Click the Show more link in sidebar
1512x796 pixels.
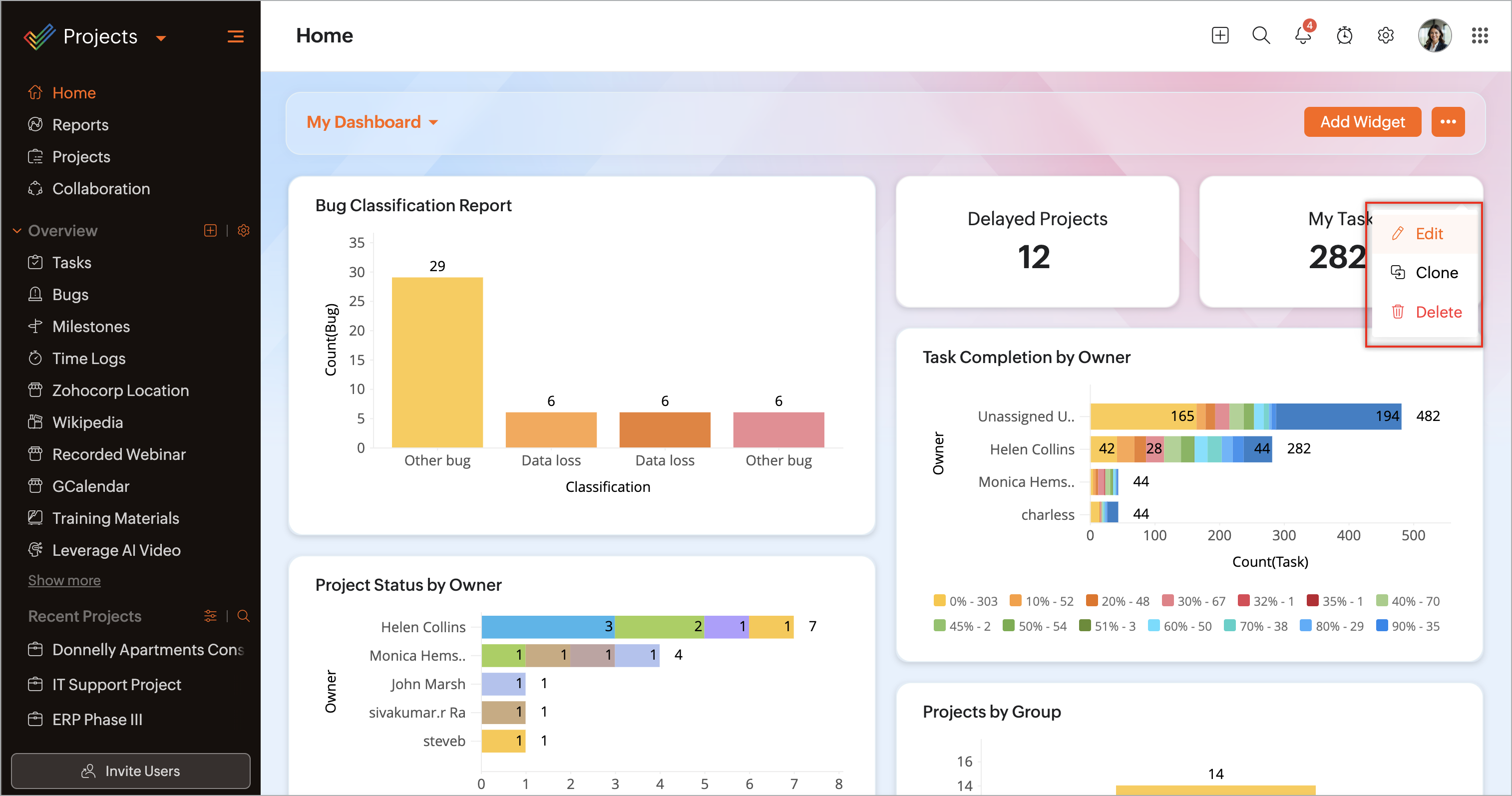64,580
